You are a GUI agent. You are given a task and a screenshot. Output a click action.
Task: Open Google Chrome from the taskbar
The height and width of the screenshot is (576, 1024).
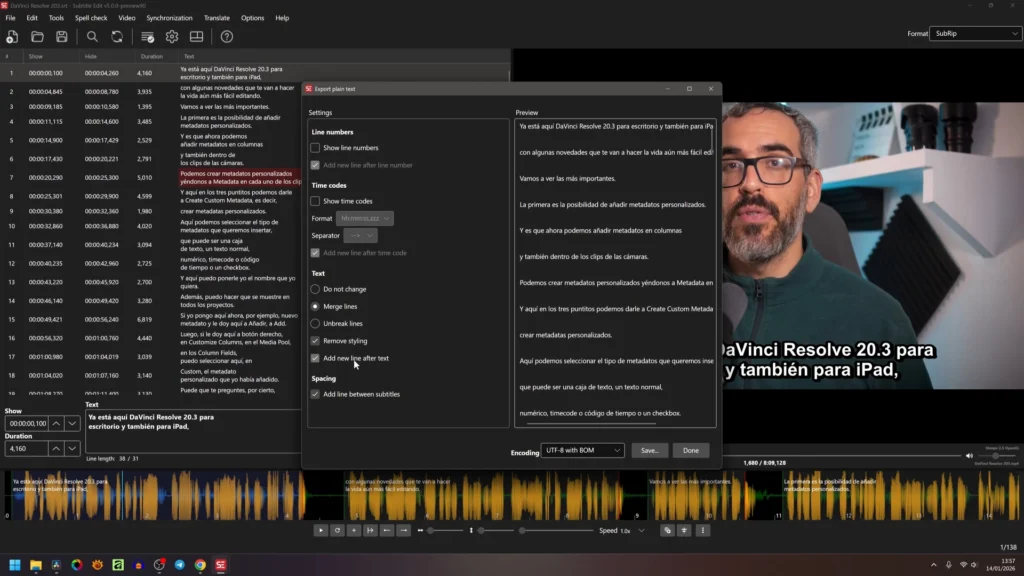point(200,565)
